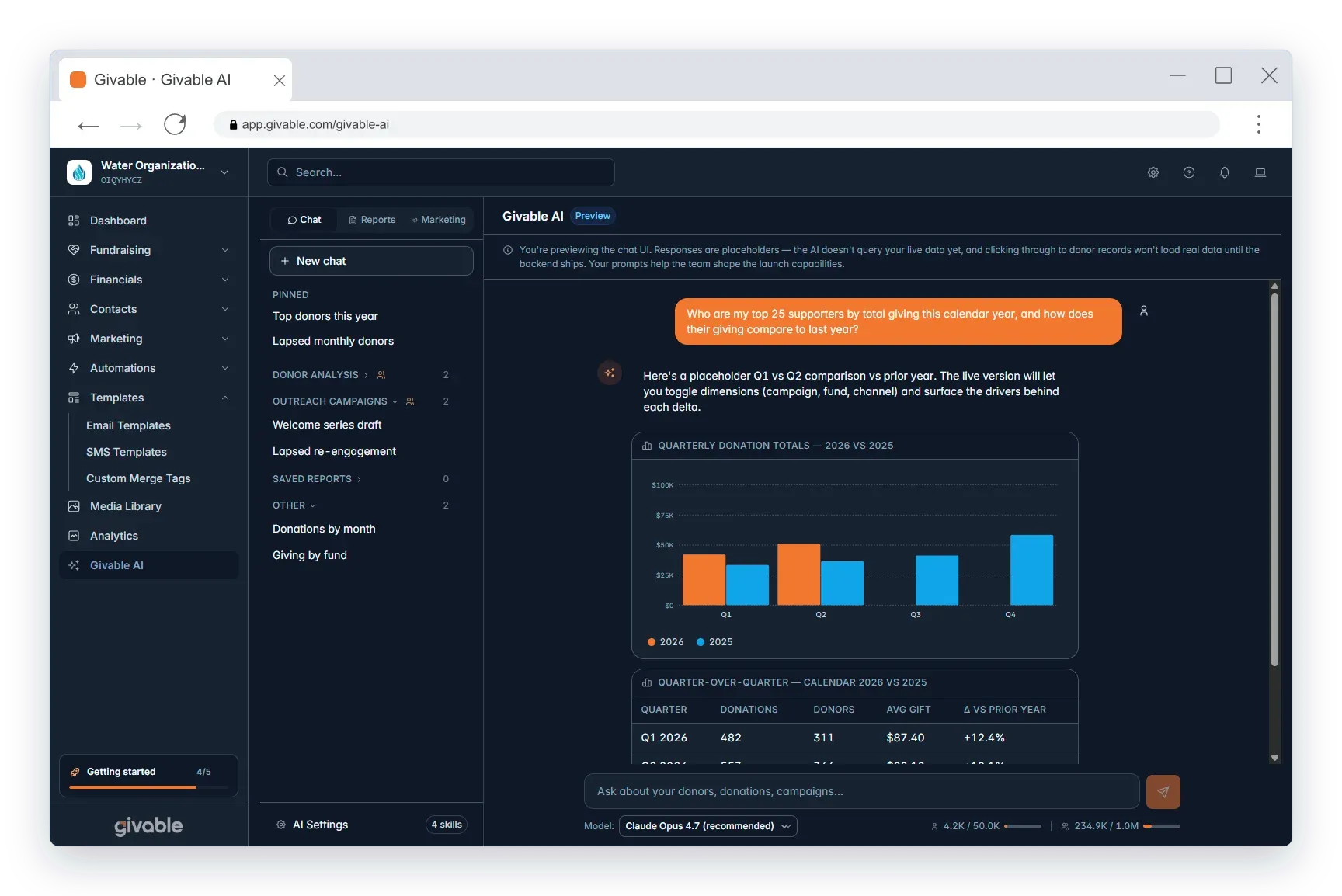Toggle the 2025 legend series in chart
Screen dimensions: 1342x896
[714, 642]
